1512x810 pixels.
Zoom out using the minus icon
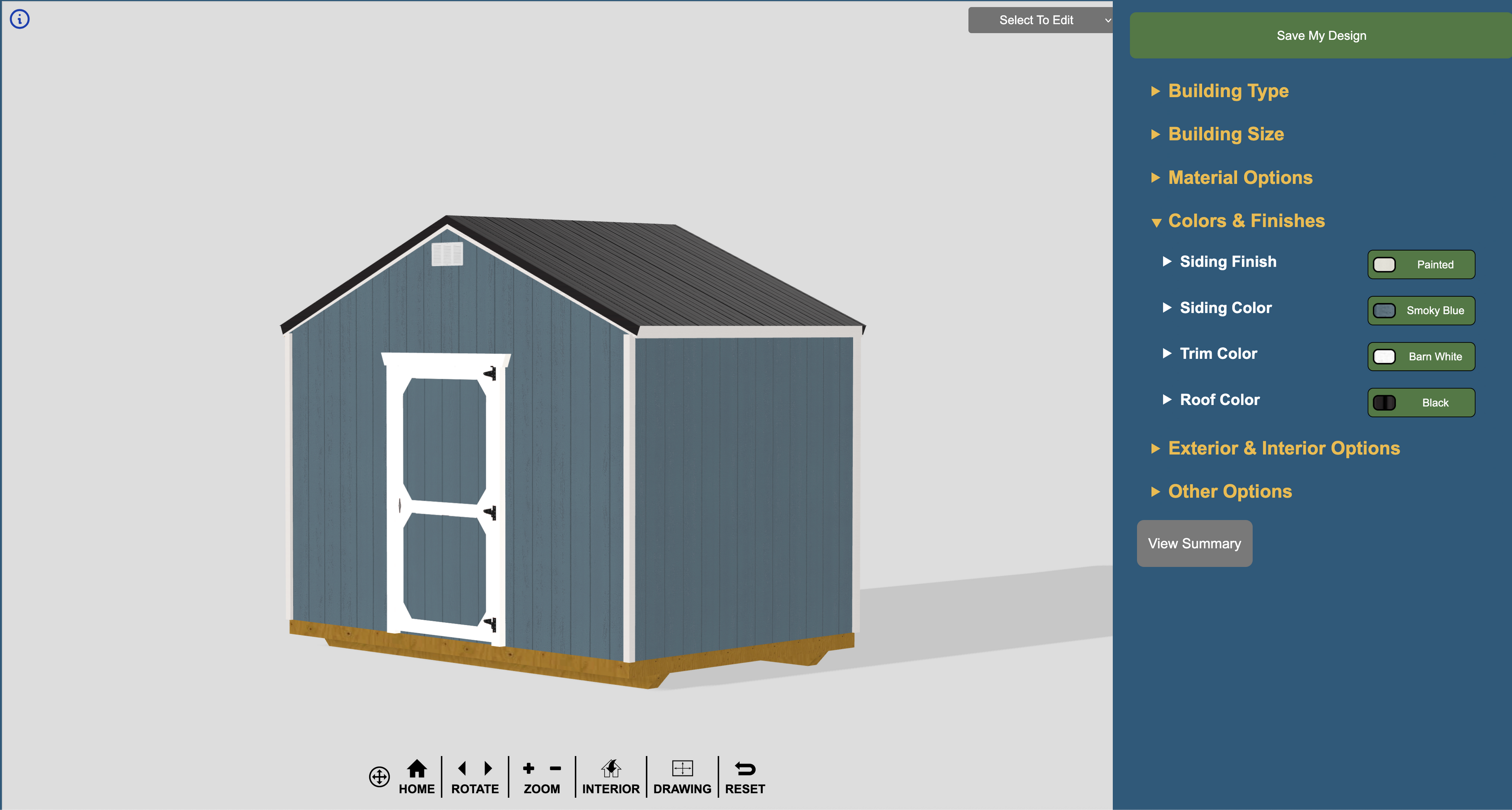[555, 768]
